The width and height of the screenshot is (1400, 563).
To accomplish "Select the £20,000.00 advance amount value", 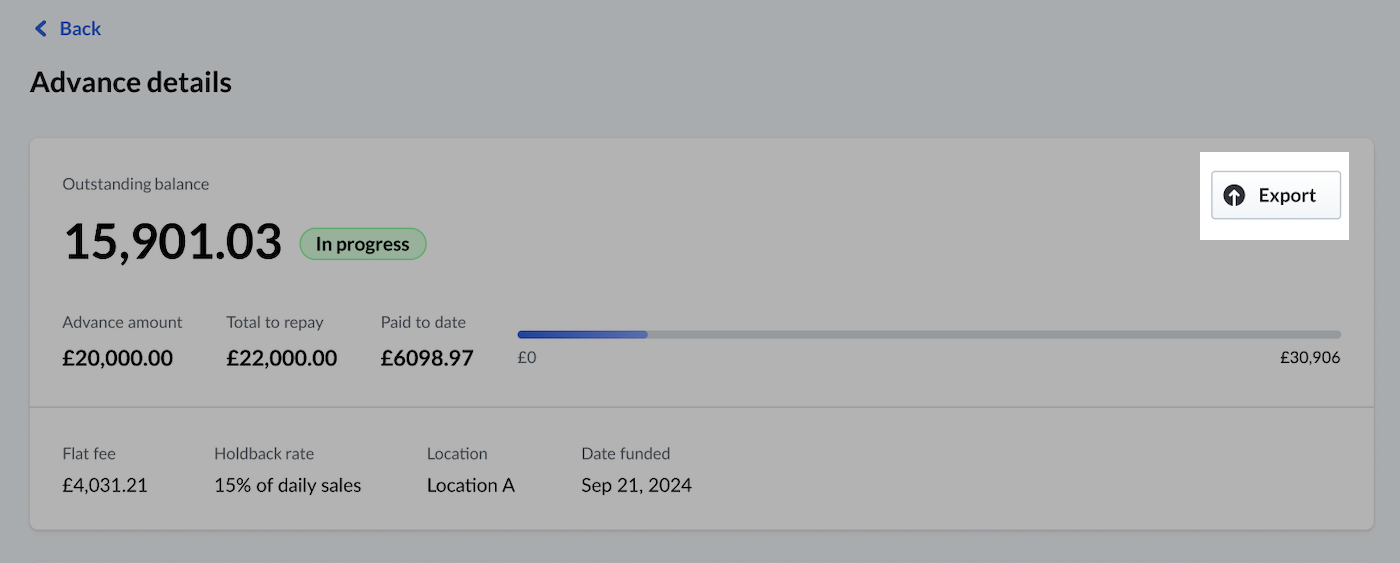I will pos(117,358).
